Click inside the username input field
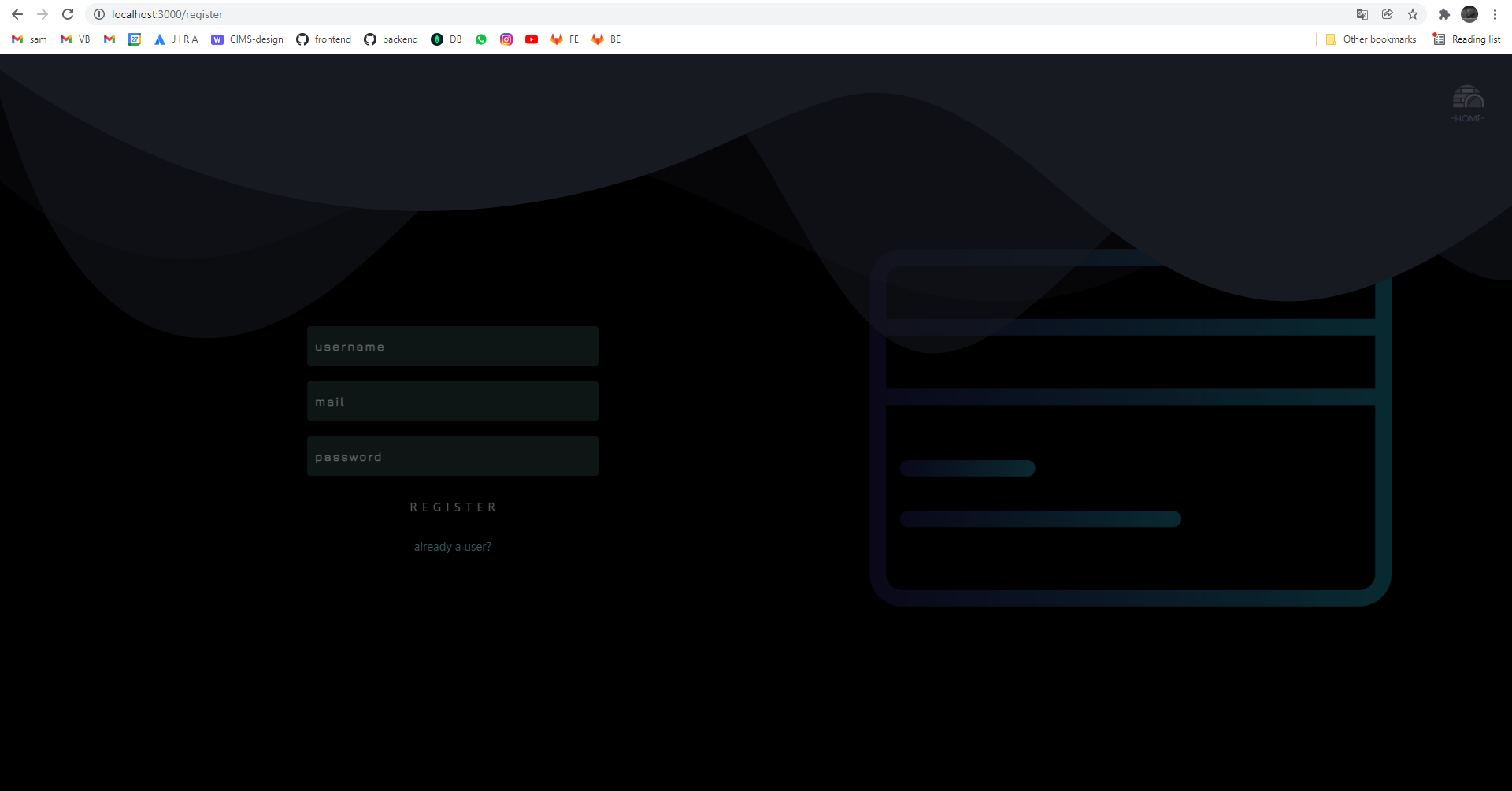Screen dimensions: 1512x791 pyautogui.click(x=452, y=346)
